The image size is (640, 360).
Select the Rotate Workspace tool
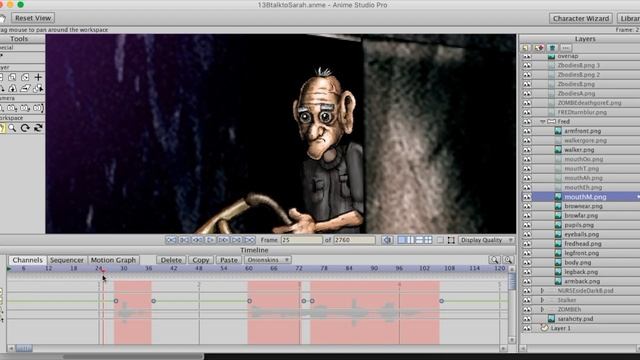point(25,128)
